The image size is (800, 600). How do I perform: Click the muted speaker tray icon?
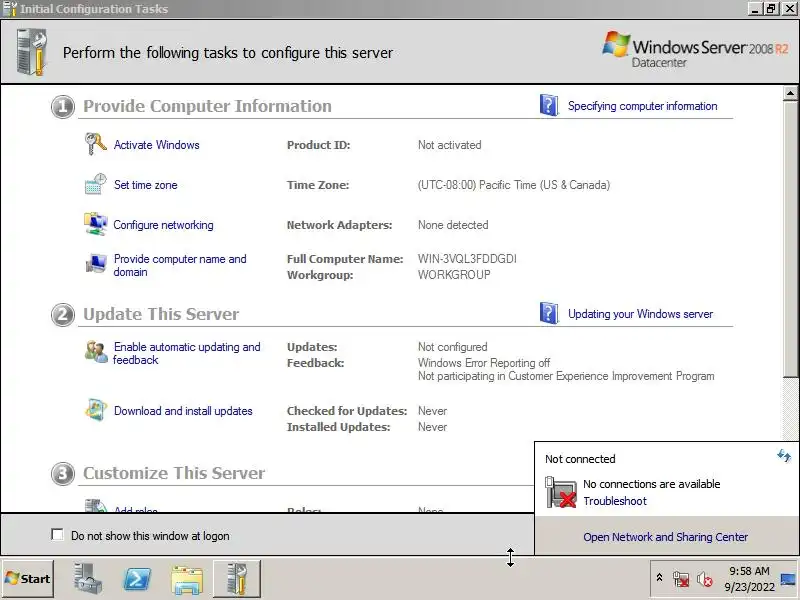[x=705, y=580]
